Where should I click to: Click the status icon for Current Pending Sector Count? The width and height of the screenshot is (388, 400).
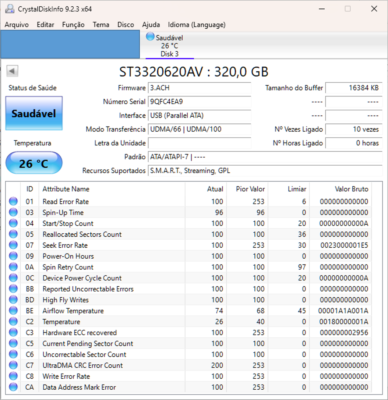(x=13, y=343)
